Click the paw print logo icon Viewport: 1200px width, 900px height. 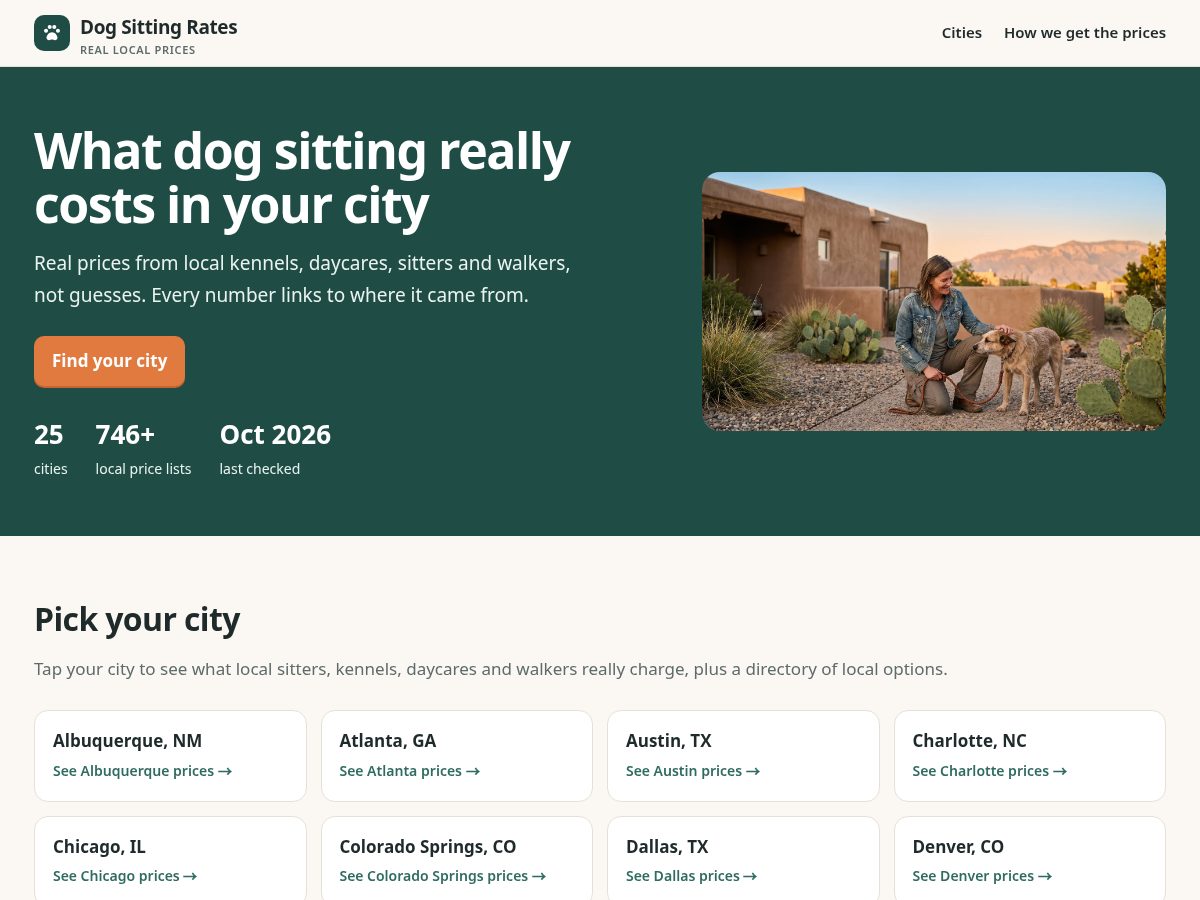[x=52, y=33]
